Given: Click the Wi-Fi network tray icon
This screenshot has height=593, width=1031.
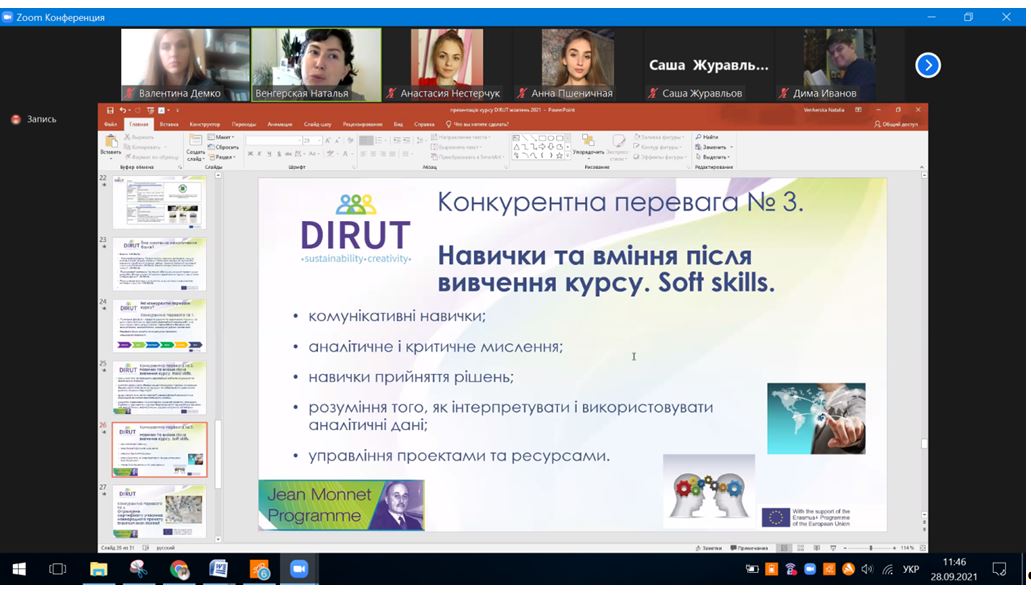Looking at the screenshot, I should point(888,569).
